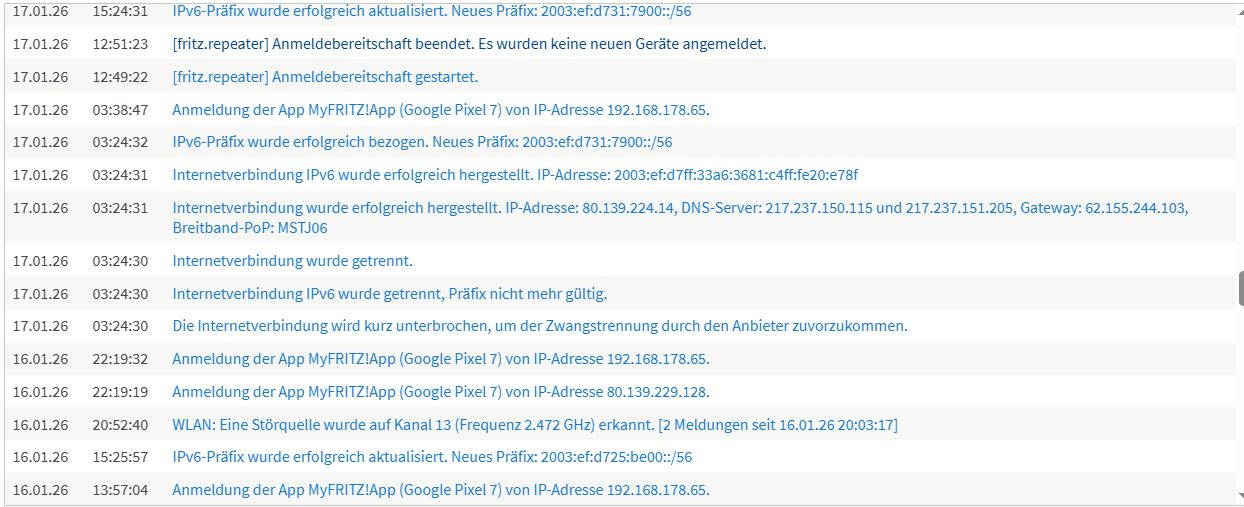The image size is (1244, 507).
Task: Select the fritz.repeater Anmeldebereitschaft beendet entry
Action: click(x=469, y=44)
